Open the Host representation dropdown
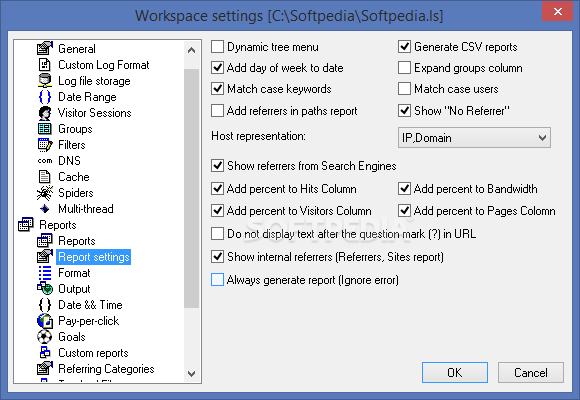Image resolution: width=580 pixels, height=400 pixels. pos(474,138)
